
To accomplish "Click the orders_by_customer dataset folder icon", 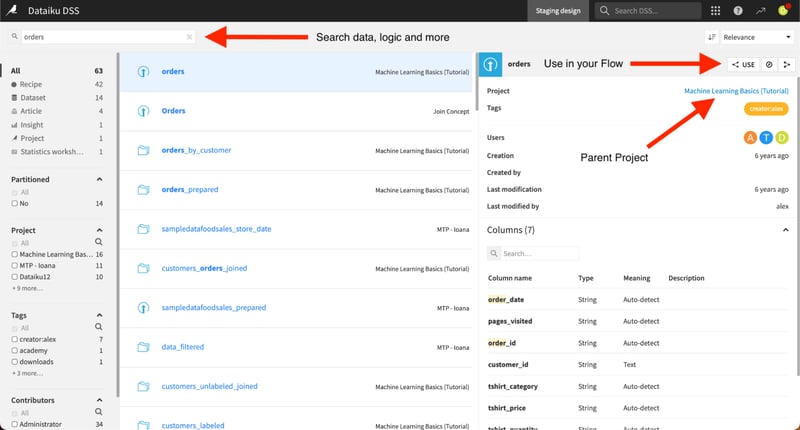I will click(x=141, y=150).
